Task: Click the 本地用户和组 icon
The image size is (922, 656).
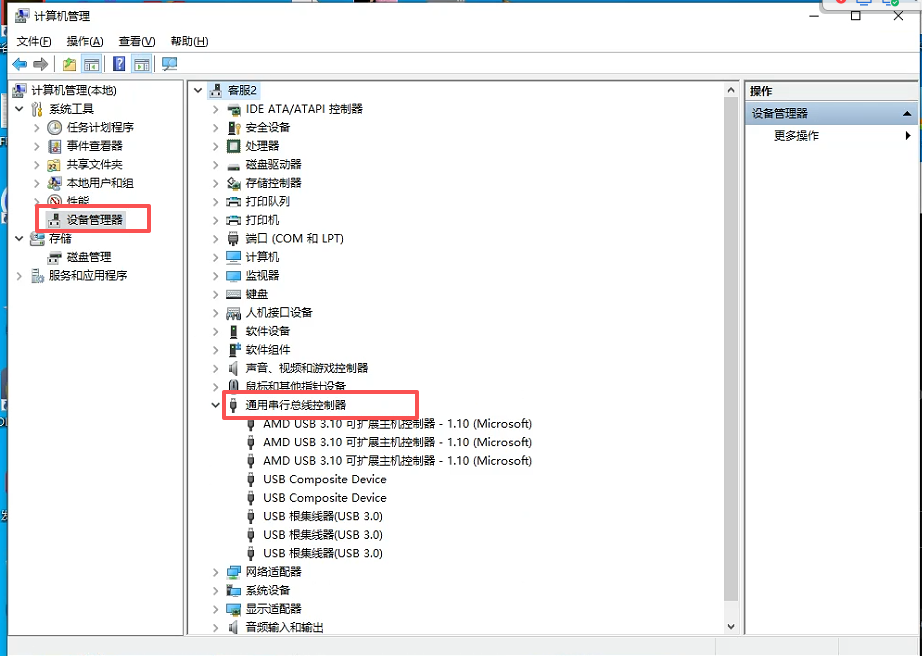Action: point(54,183)
